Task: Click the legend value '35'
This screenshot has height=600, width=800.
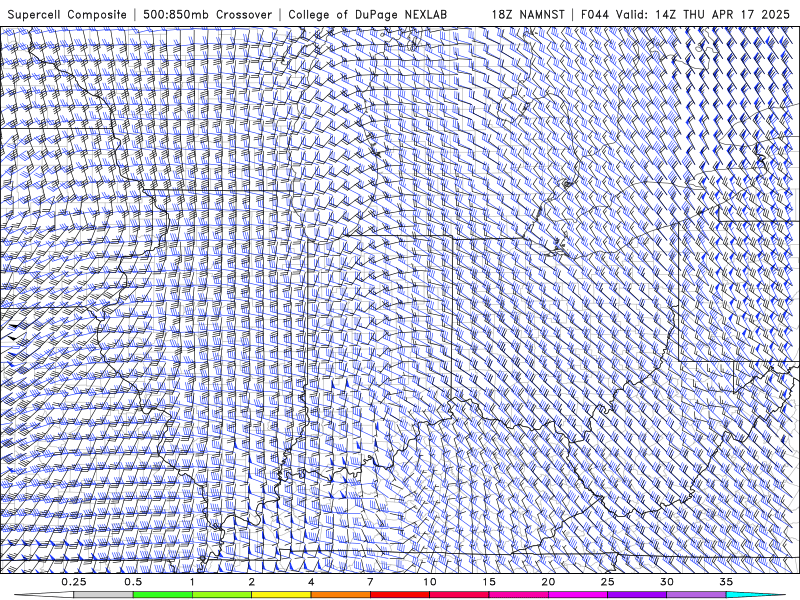Action: 726,582
